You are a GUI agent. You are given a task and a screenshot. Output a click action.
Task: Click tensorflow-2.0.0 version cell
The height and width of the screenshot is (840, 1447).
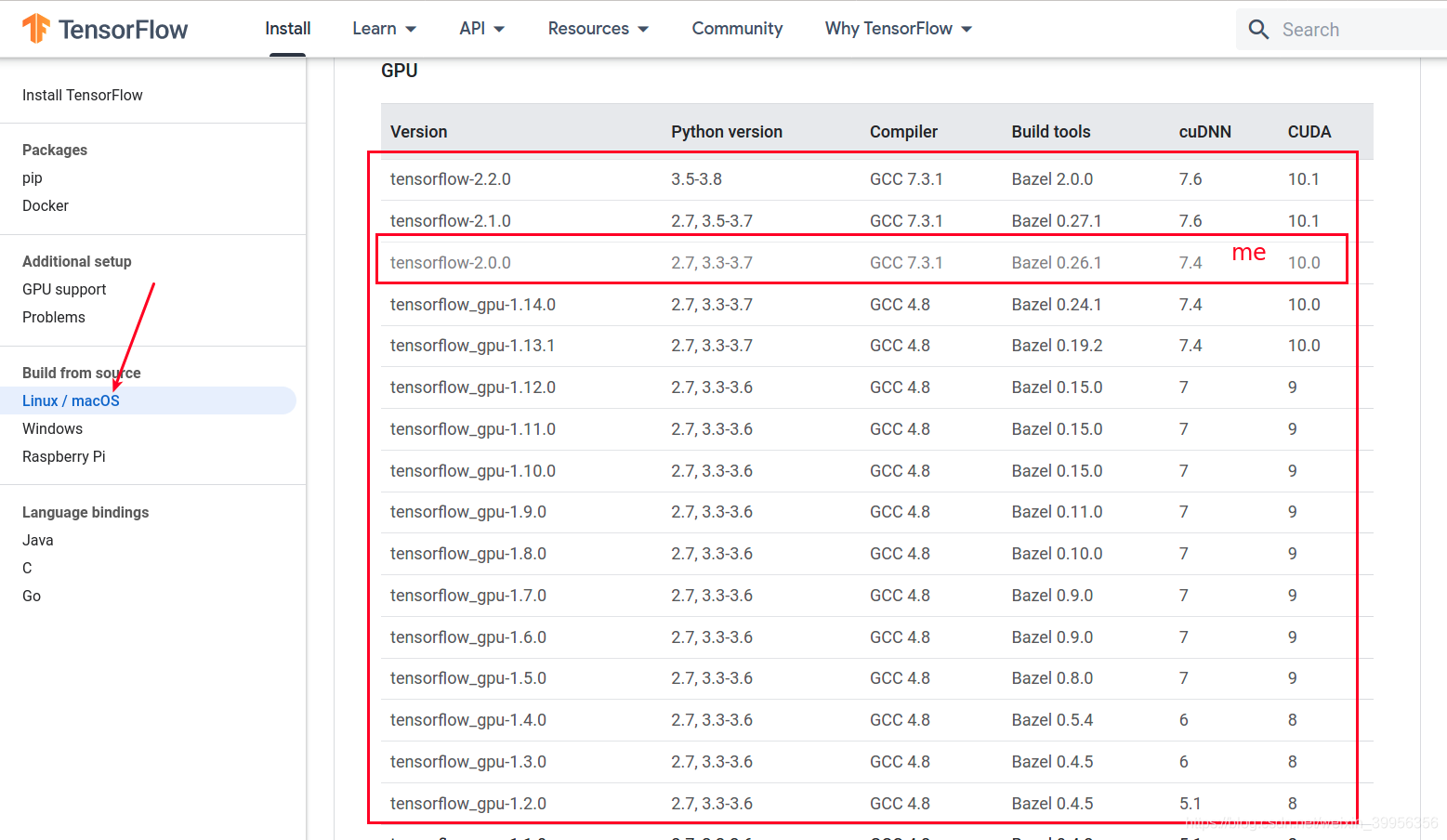(x=451, y=263)
